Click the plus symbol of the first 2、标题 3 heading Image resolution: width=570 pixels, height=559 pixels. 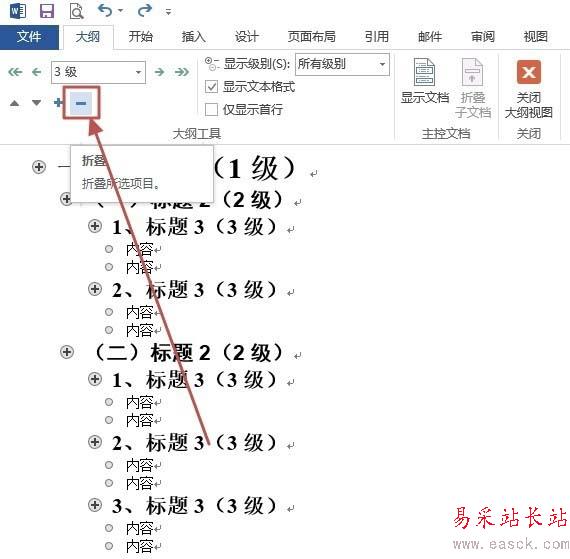coord(95,289)
